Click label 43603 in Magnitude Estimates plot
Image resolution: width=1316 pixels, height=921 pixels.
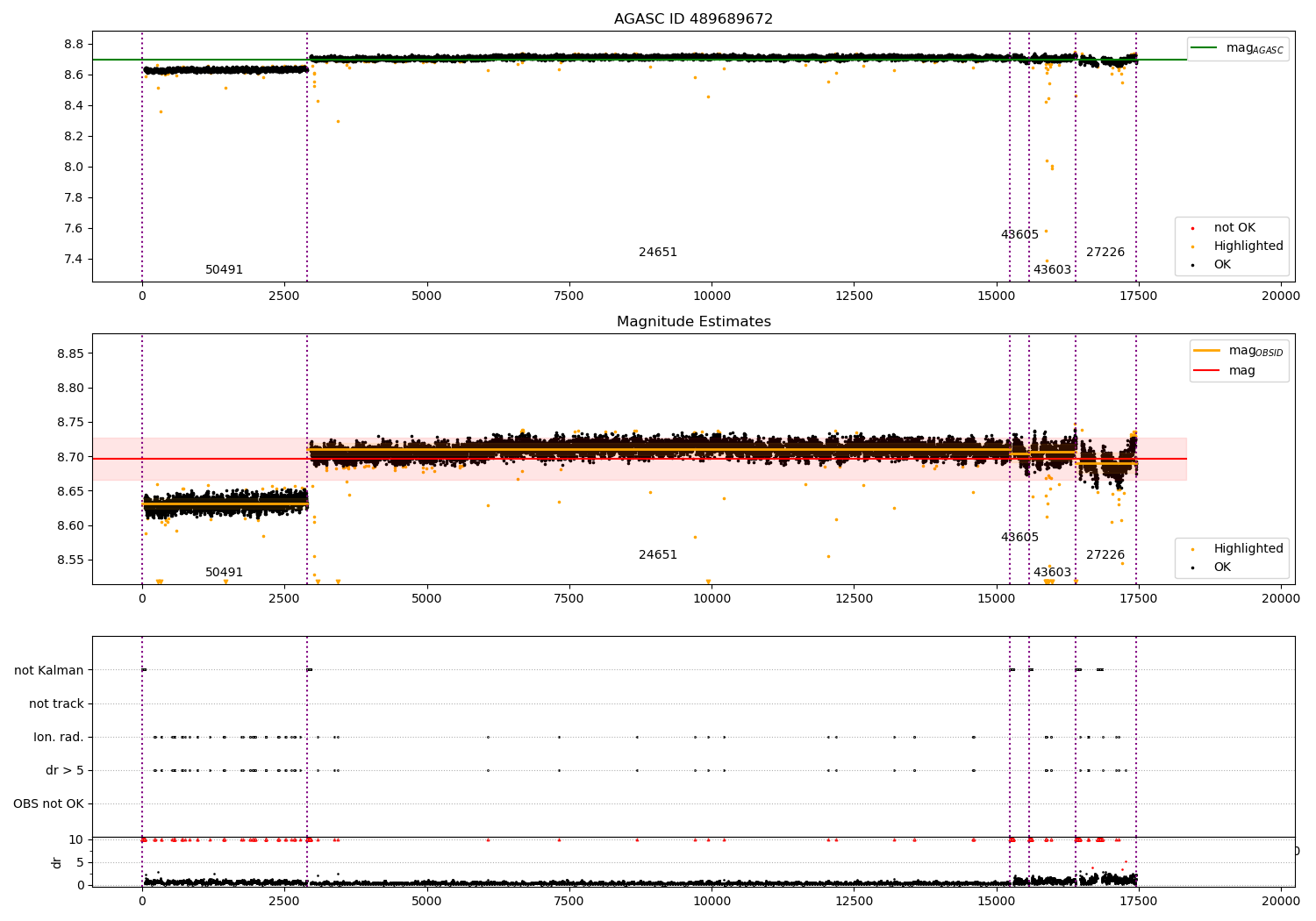click(1052, 573)
